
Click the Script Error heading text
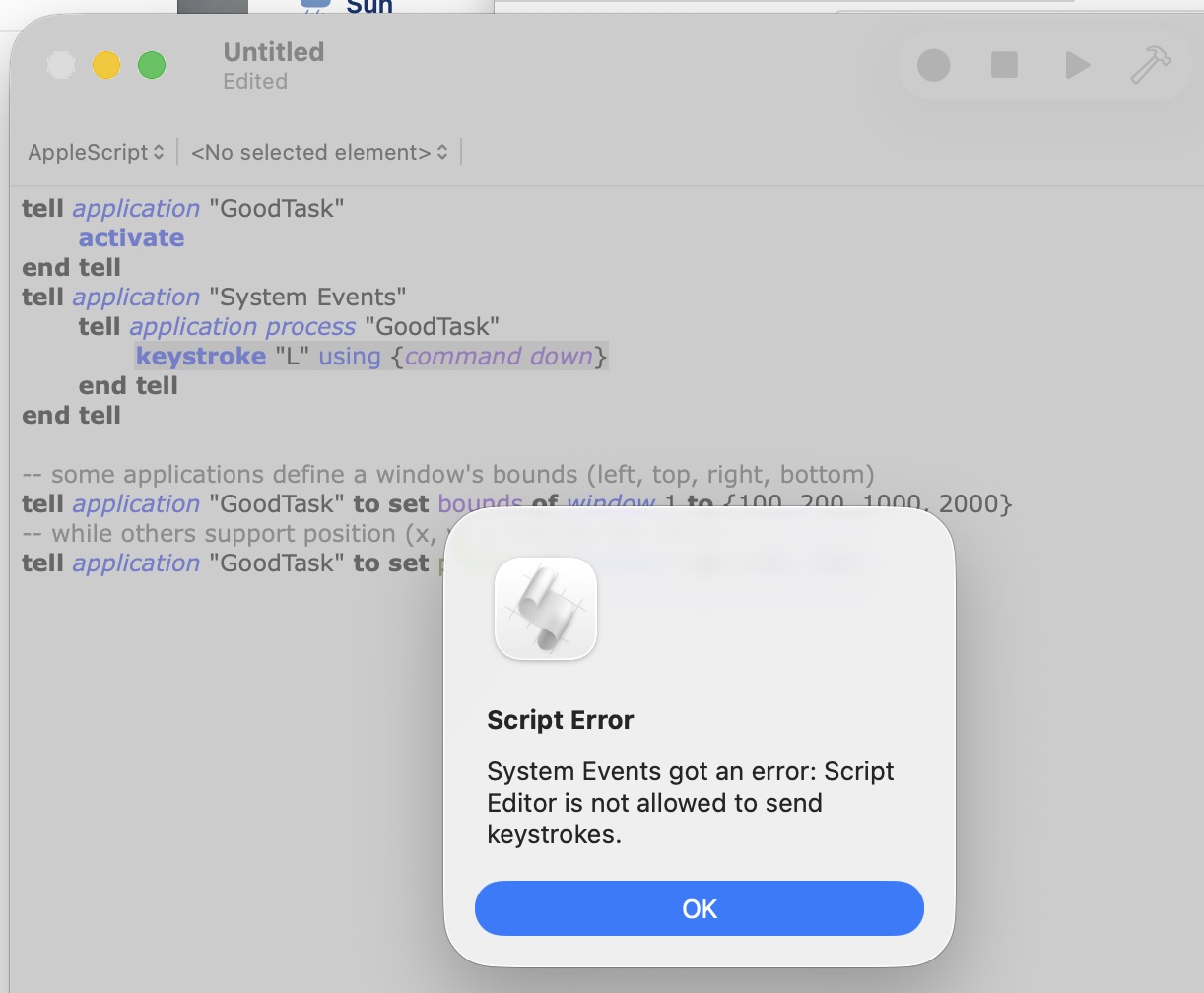pos(560,720)
